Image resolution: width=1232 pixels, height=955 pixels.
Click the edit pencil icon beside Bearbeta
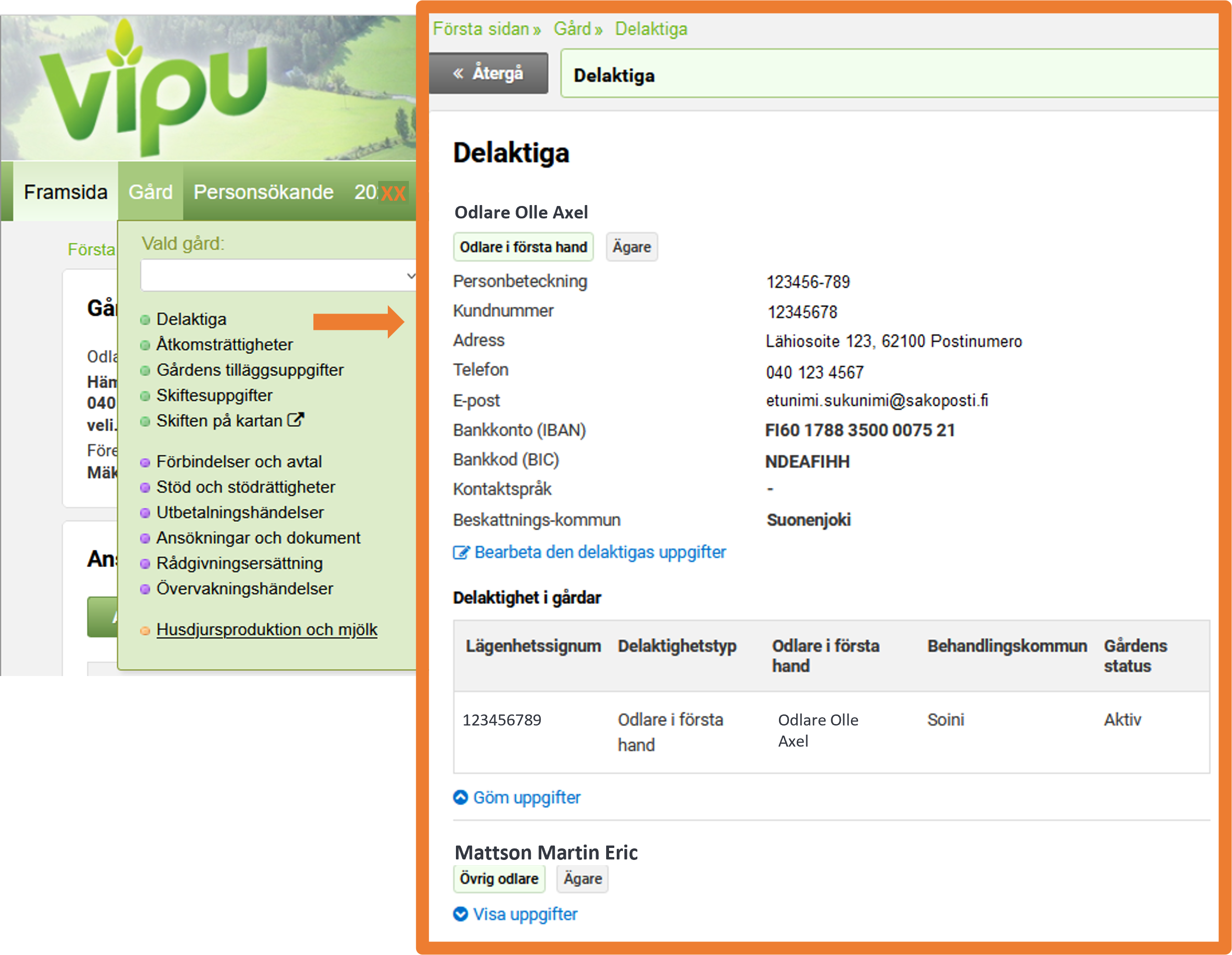tap(461, 553)
